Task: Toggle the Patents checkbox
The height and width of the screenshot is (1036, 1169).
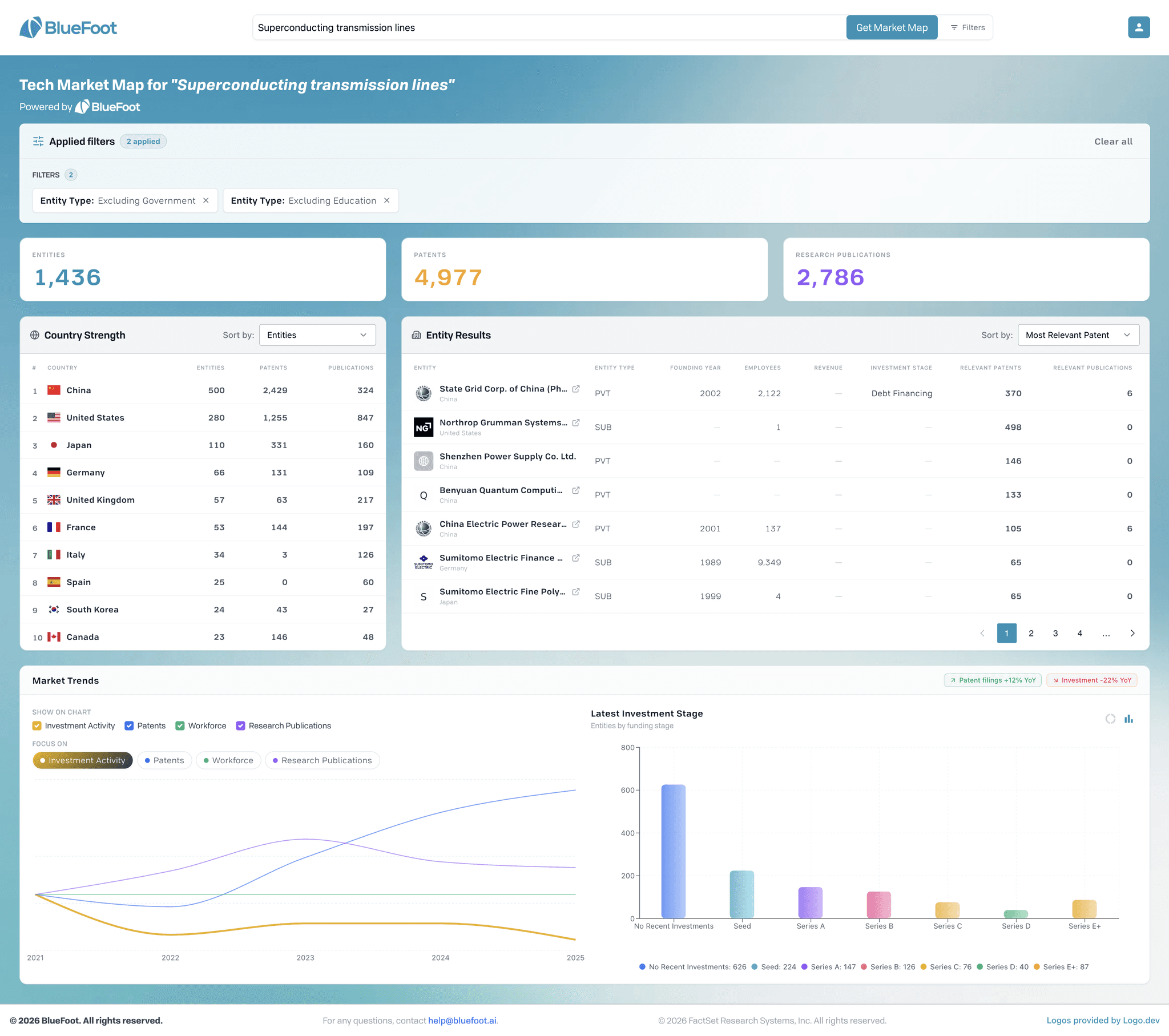Action: (128, 725)
